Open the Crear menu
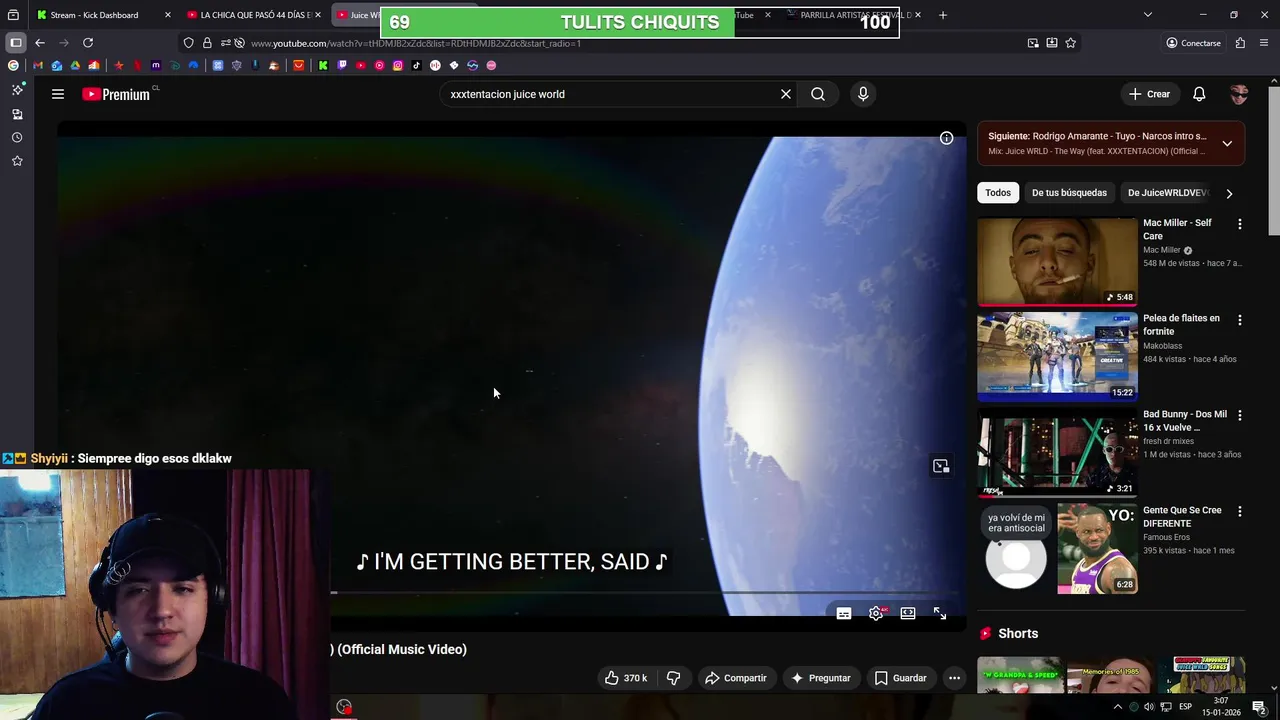 pos(1149,94)
